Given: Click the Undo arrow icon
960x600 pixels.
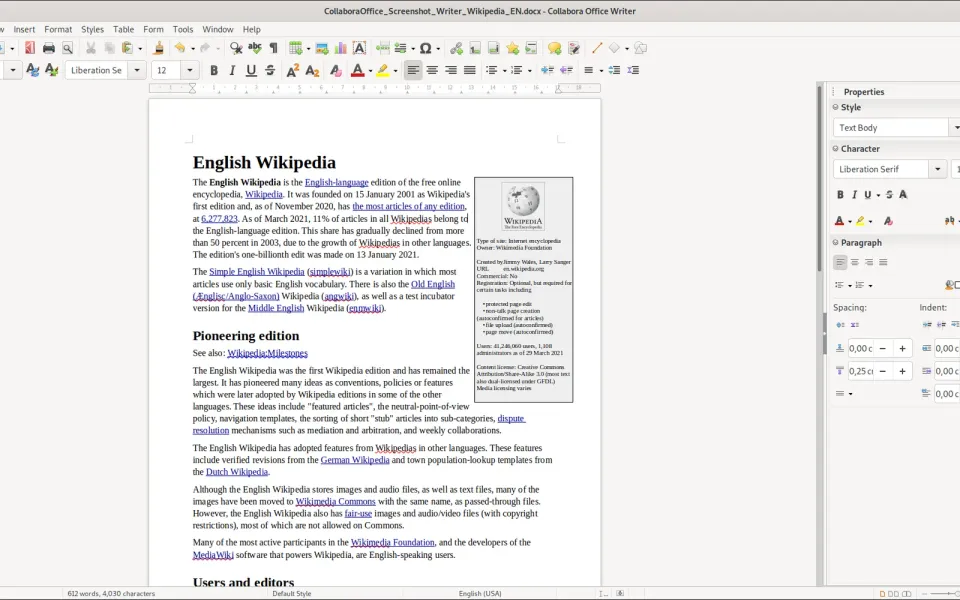Looking at the screenshot, I should [x=179, y=48].
